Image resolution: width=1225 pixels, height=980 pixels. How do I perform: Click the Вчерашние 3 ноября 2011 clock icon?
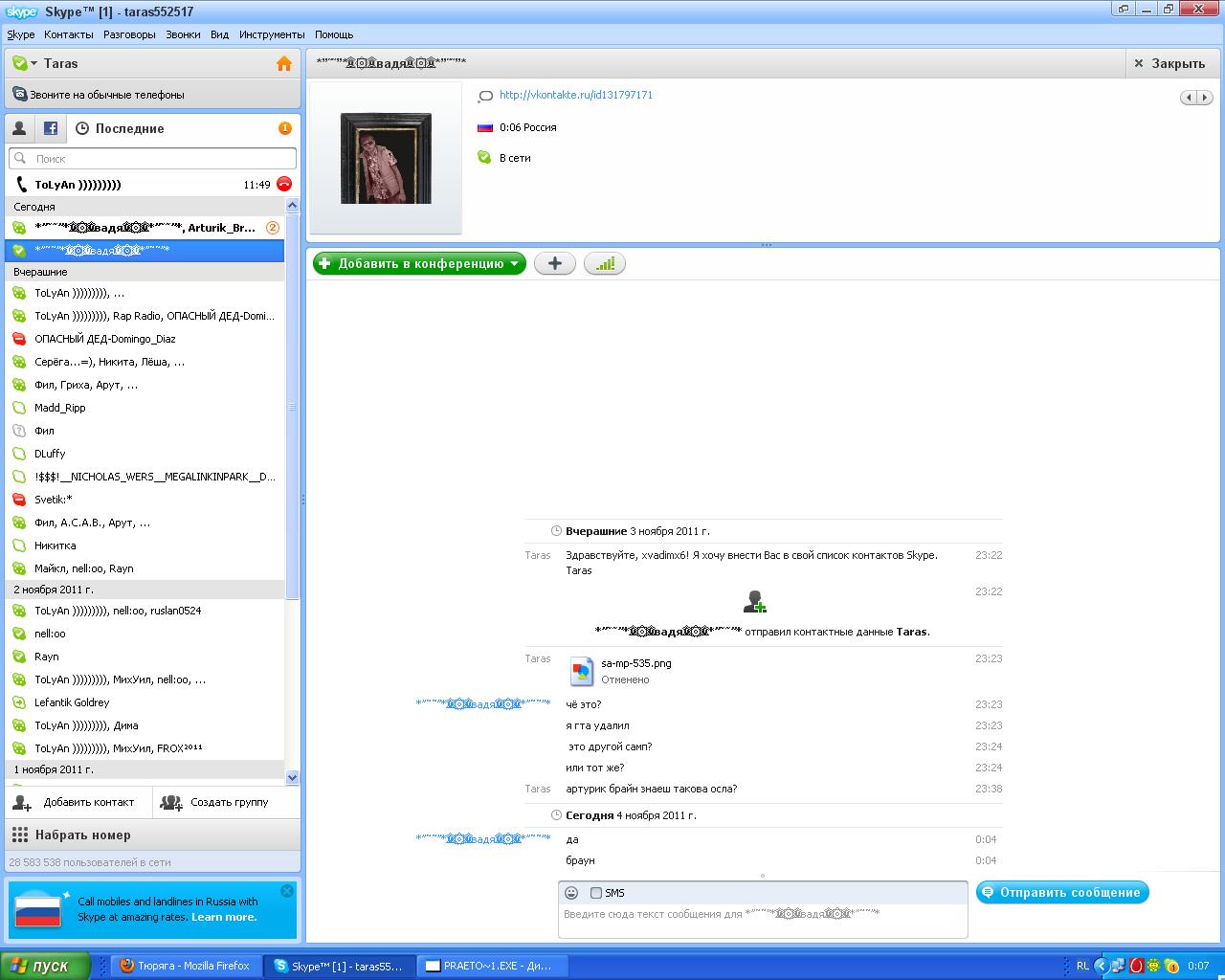(x=556, y=531)
